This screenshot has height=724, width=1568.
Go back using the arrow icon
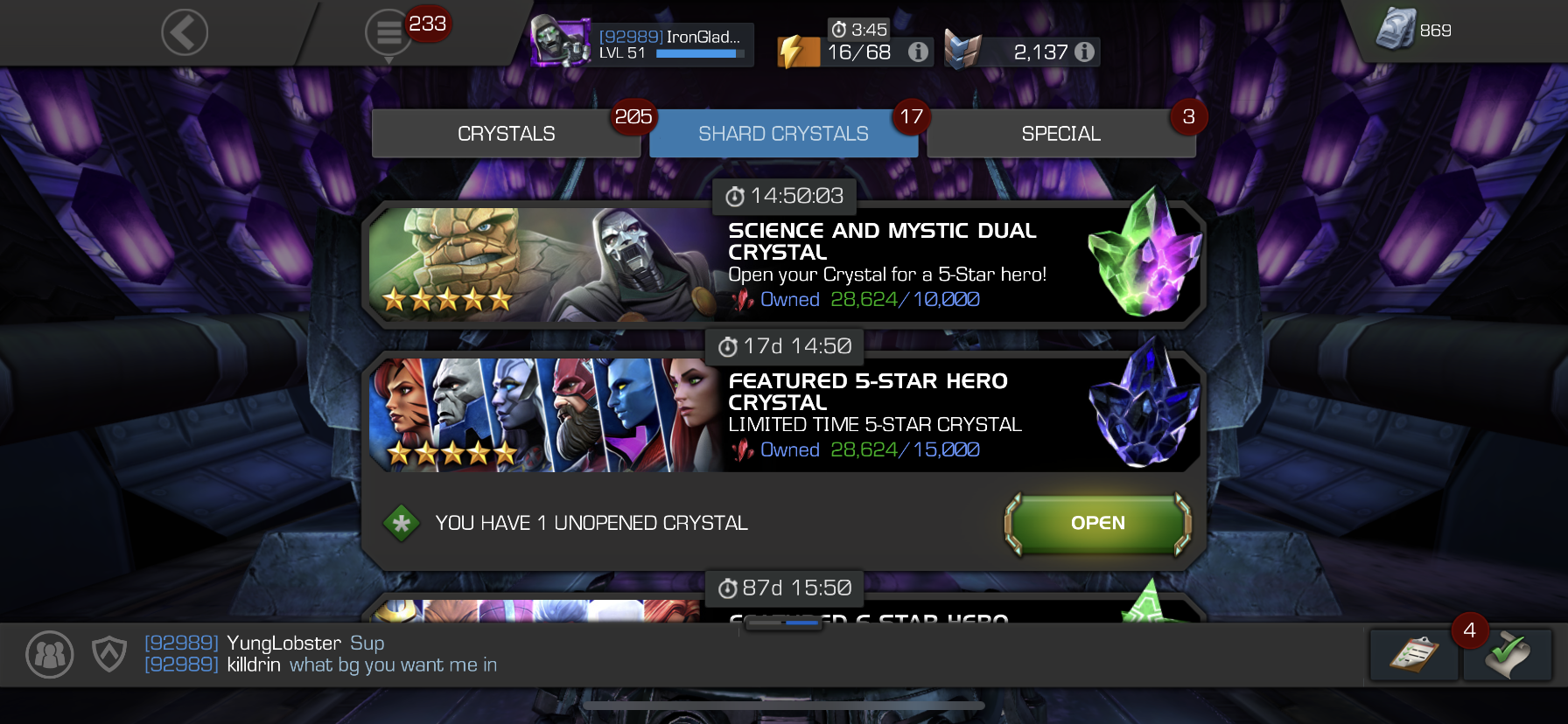185,33
